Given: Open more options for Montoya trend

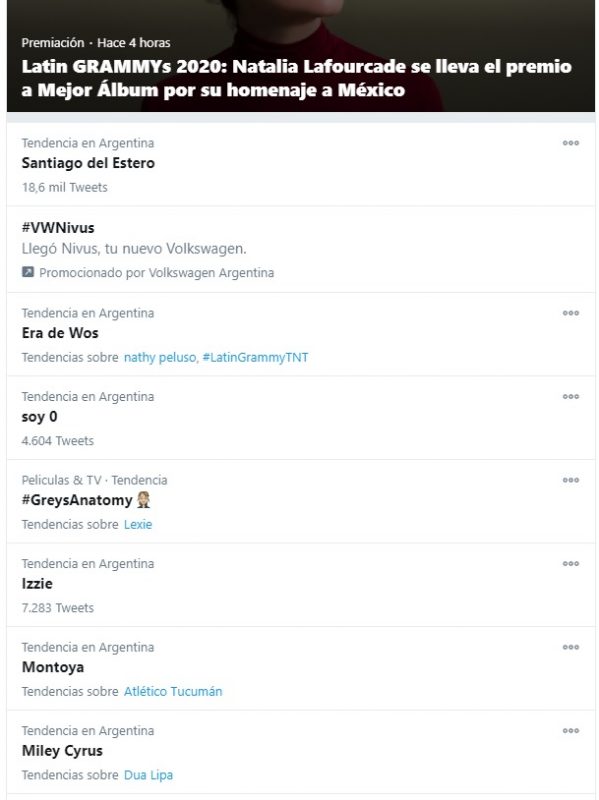Looking at the screenshot, I should 570,647.
